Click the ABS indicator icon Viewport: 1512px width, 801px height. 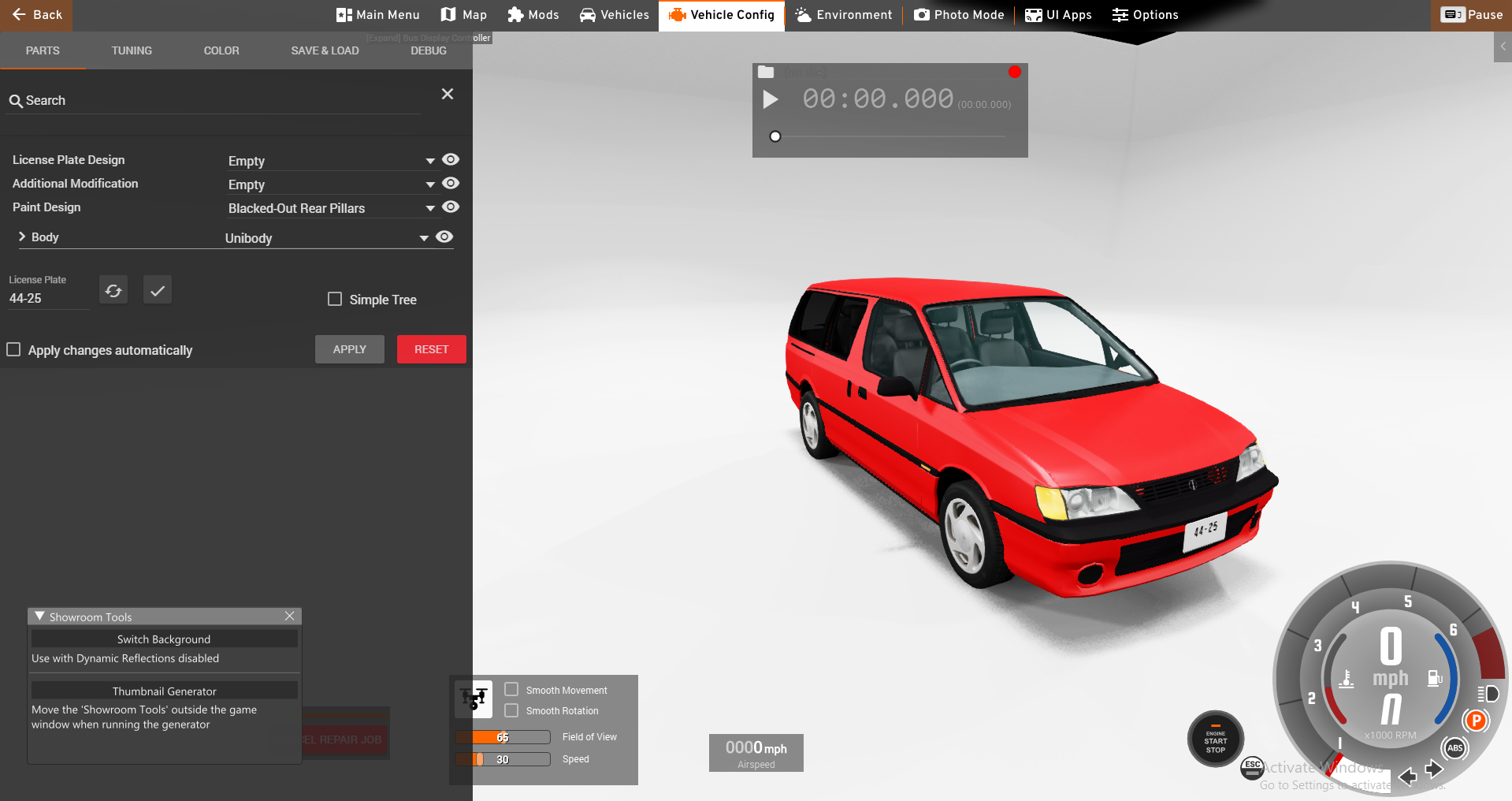pos(1455,747)
